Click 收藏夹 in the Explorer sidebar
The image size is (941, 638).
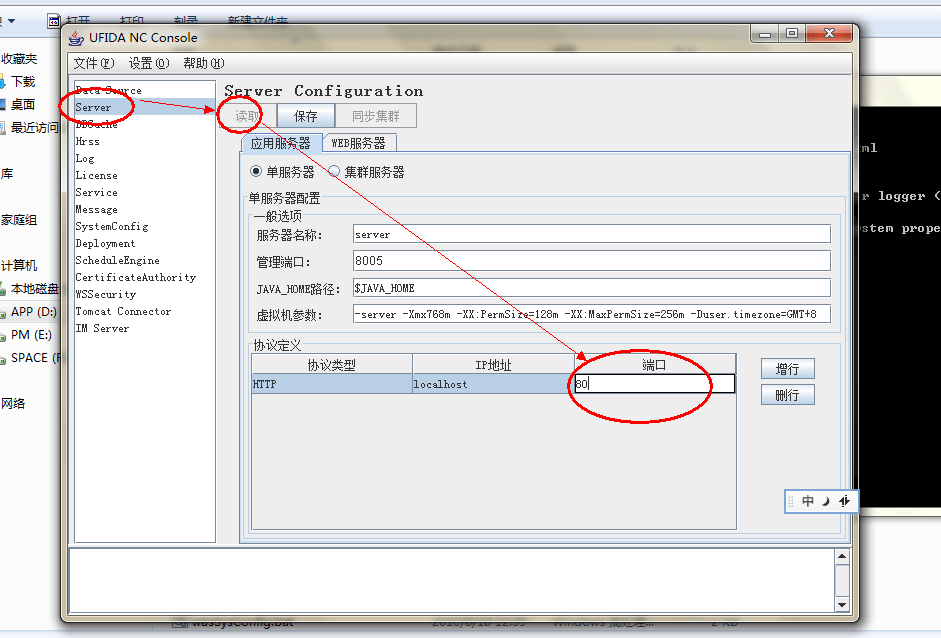point(19,58)
